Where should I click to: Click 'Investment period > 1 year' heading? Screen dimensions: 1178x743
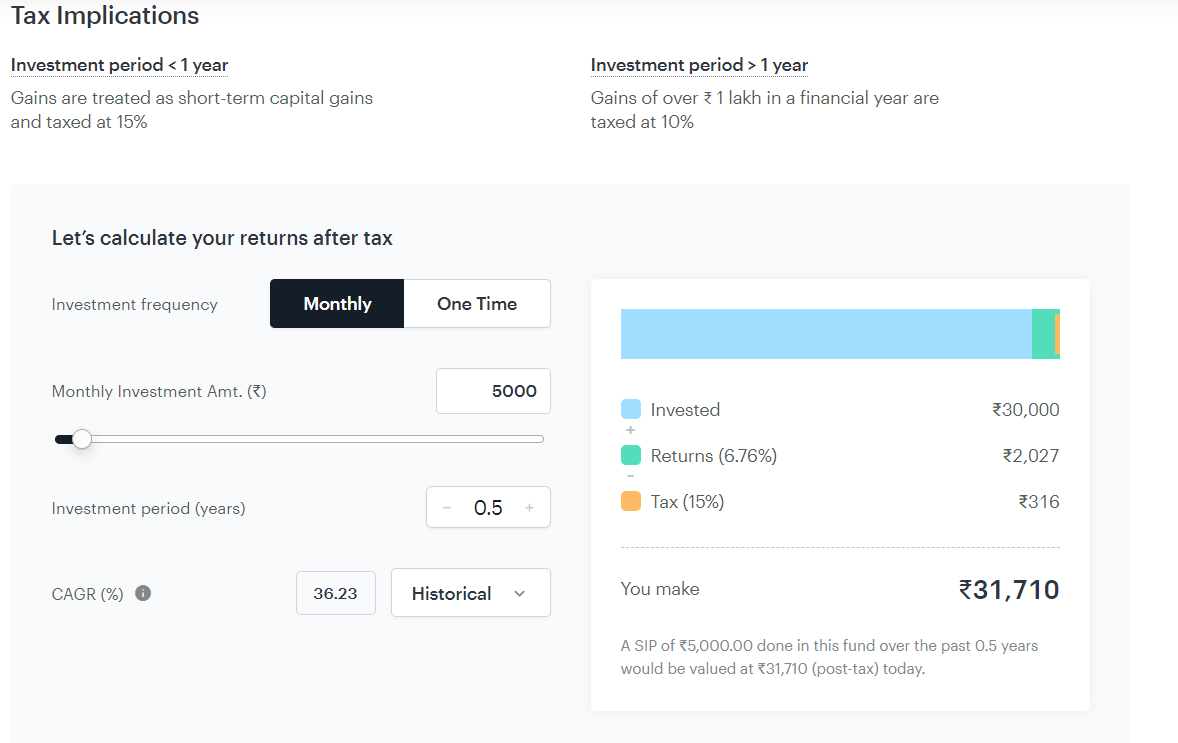pyautogui.click(x=699, y=65)
